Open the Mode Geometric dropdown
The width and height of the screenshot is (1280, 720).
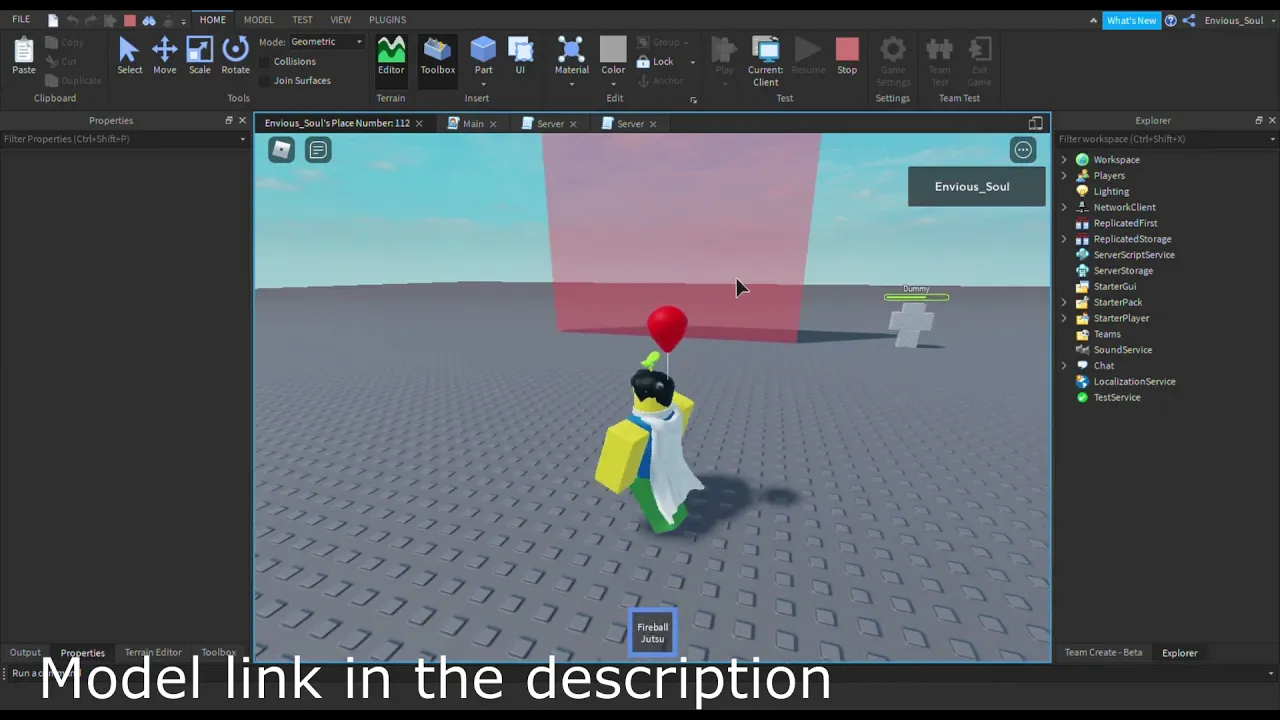326,42
